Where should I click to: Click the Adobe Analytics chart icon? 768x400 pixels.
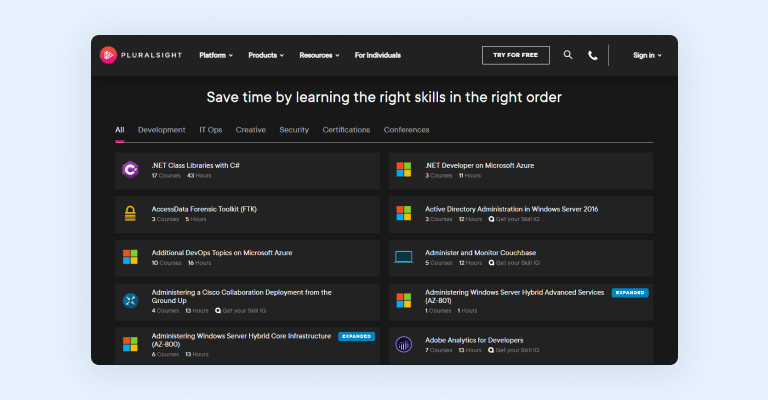tap(404, 344)
